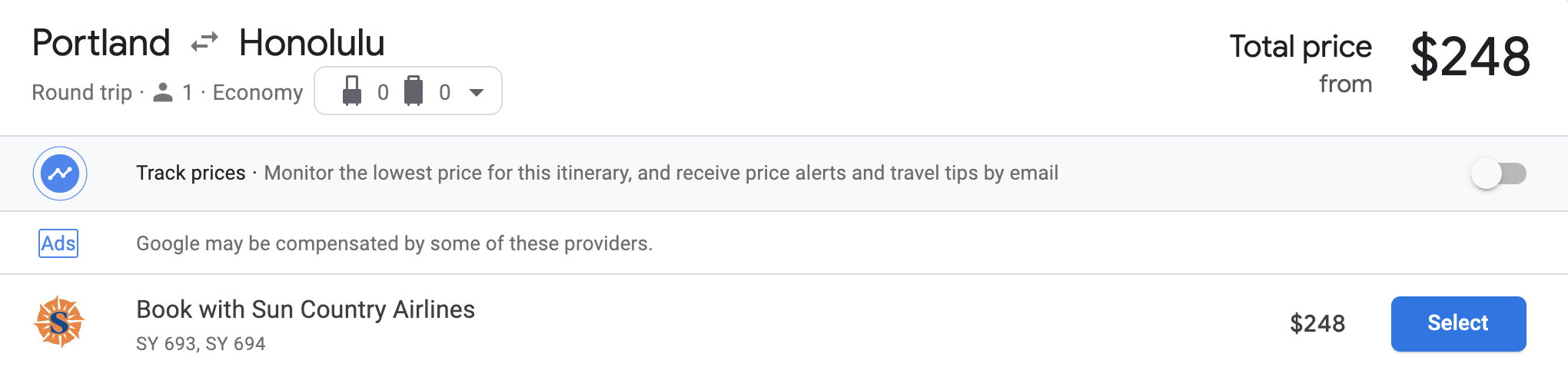Click the Honolulu destination heading

[x=311, y=43]
